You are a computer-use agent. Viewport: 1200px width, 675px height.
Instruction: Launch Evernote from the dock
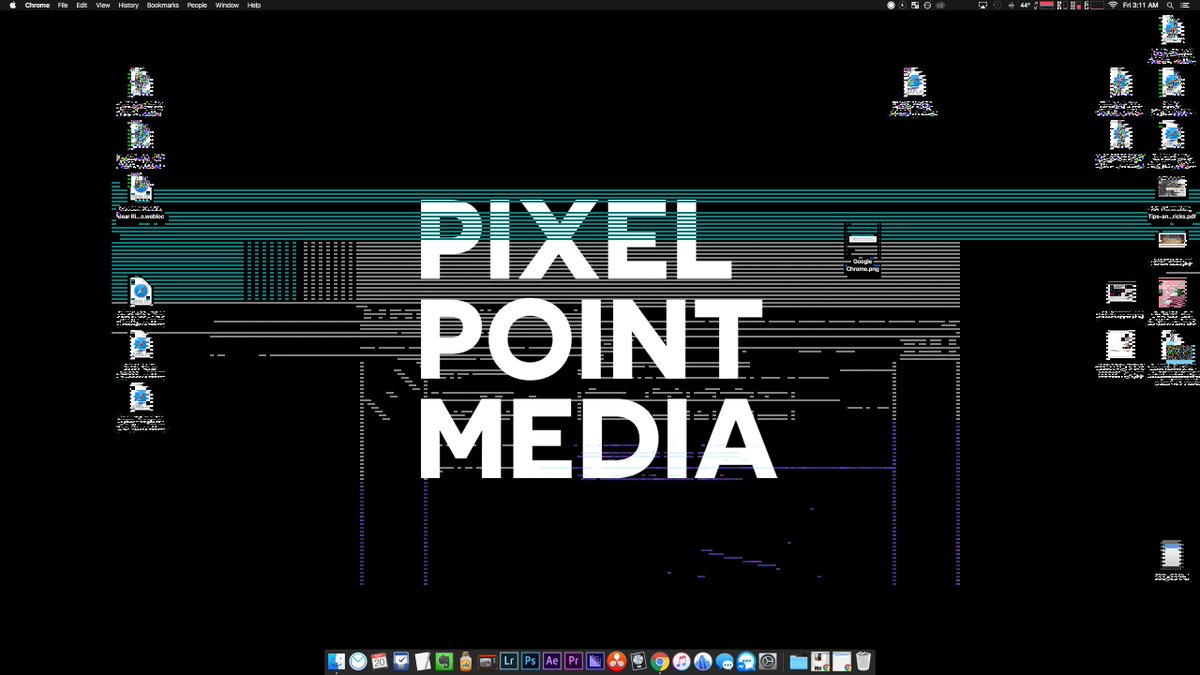pos(445,661)
